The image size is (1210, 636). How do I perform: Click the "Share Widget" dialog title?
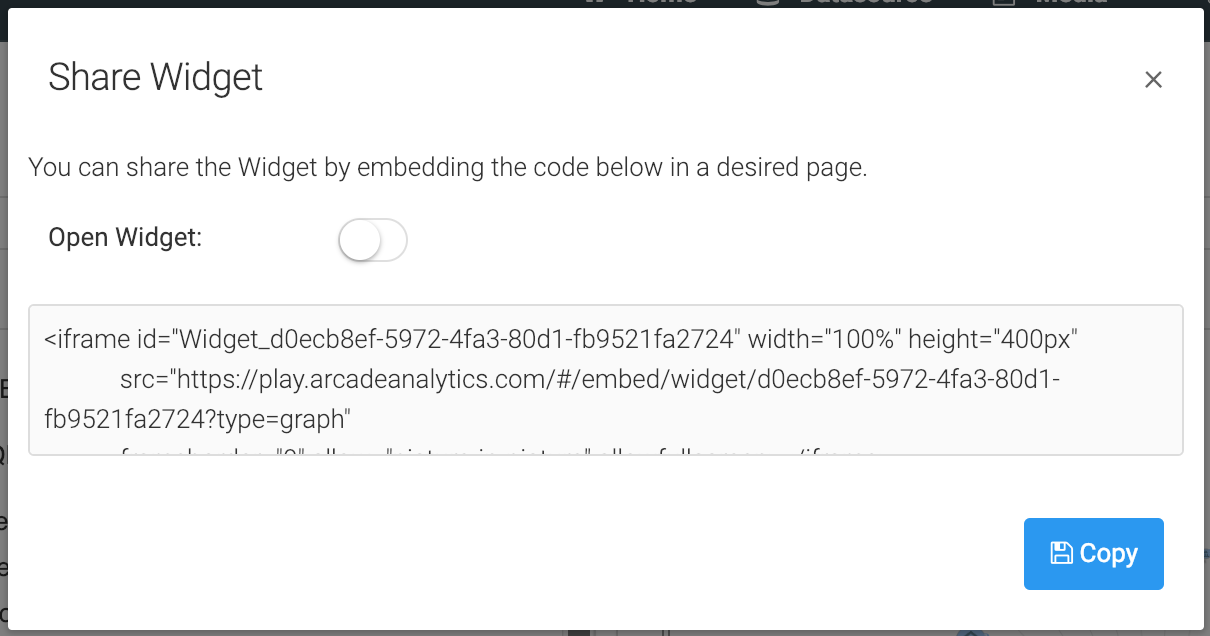(x=156, y=77)
